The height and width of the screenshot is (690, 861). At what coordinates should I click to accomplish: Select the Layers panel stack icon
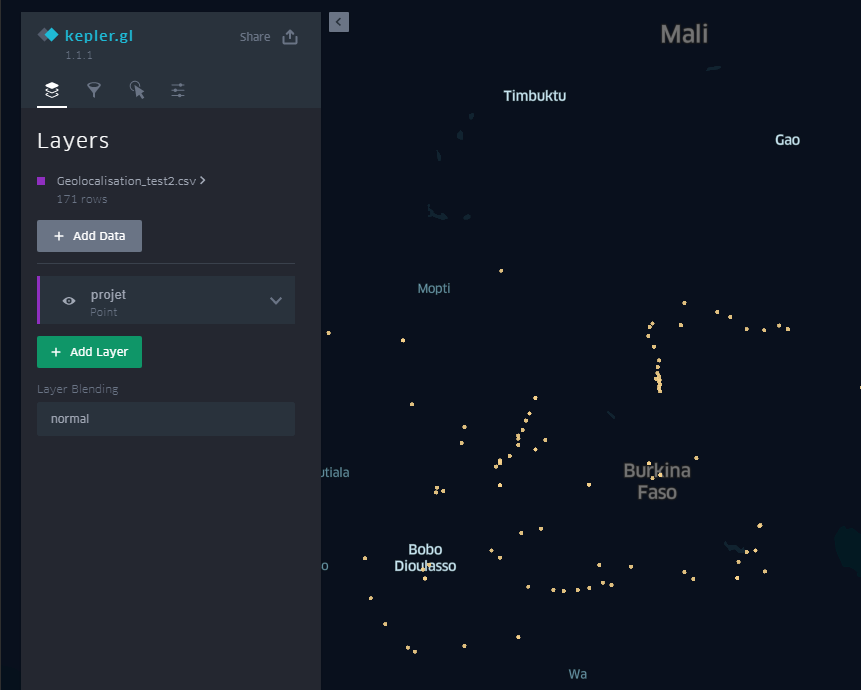(51, 90)
